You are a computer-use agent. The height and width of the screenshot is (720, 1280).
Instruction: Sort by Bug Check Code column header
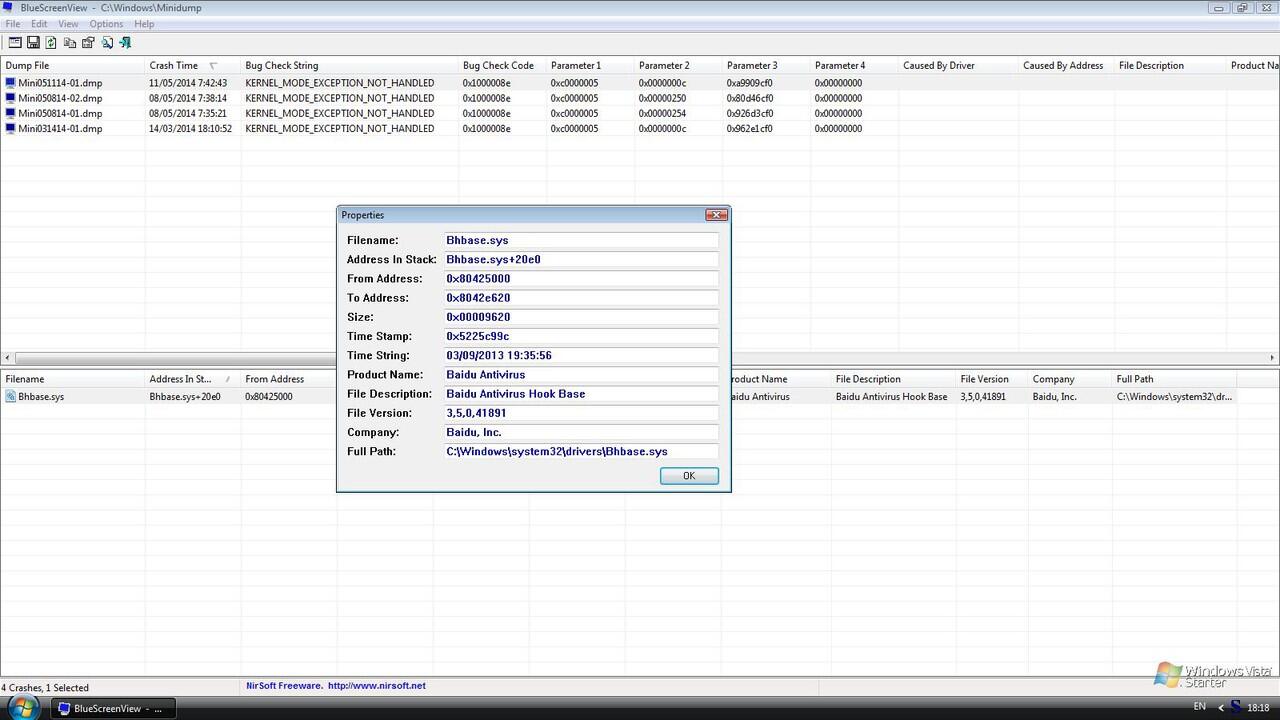tap(503, 66)
